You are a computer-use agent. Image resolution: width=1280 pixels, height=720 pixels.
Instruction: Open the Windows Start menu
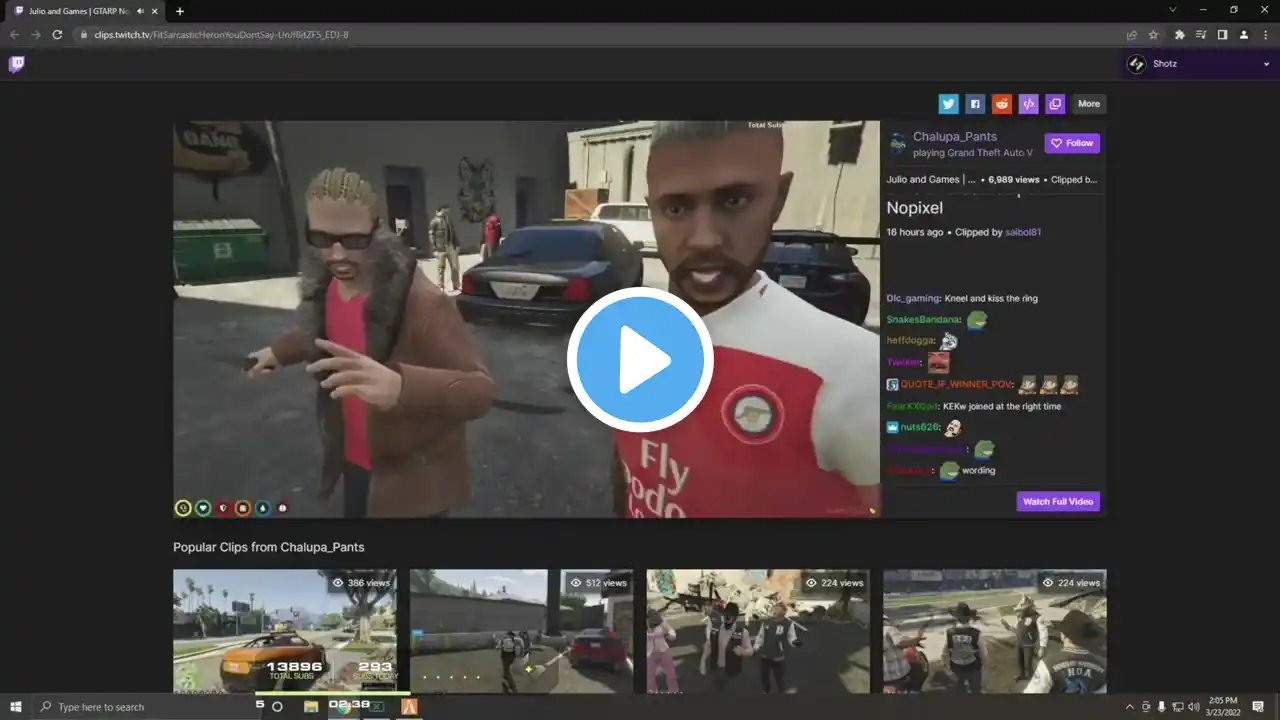tap(16, 707)
